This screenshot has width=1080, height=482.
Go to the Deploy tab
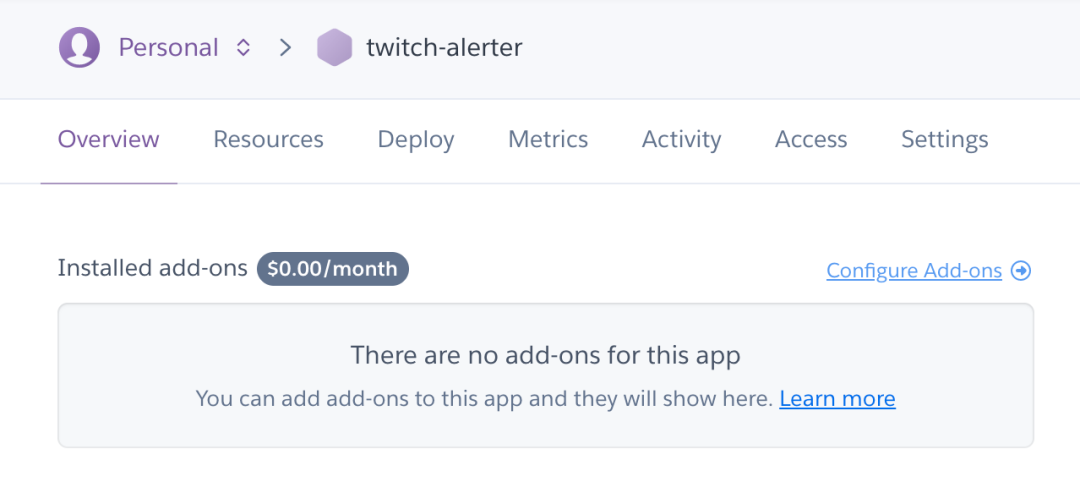(416, 140)
